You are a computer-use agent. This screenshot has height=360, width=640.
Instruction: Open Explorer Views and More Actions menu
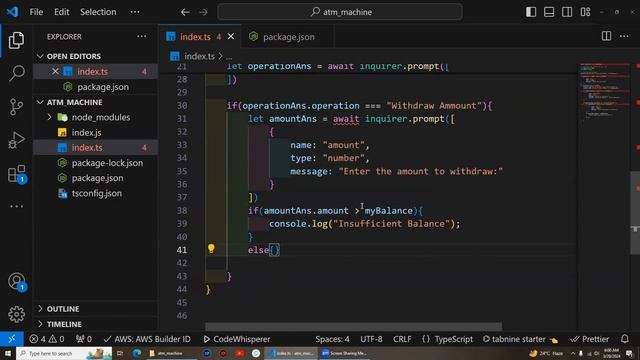pyautogui.click(x=142, y=36)
